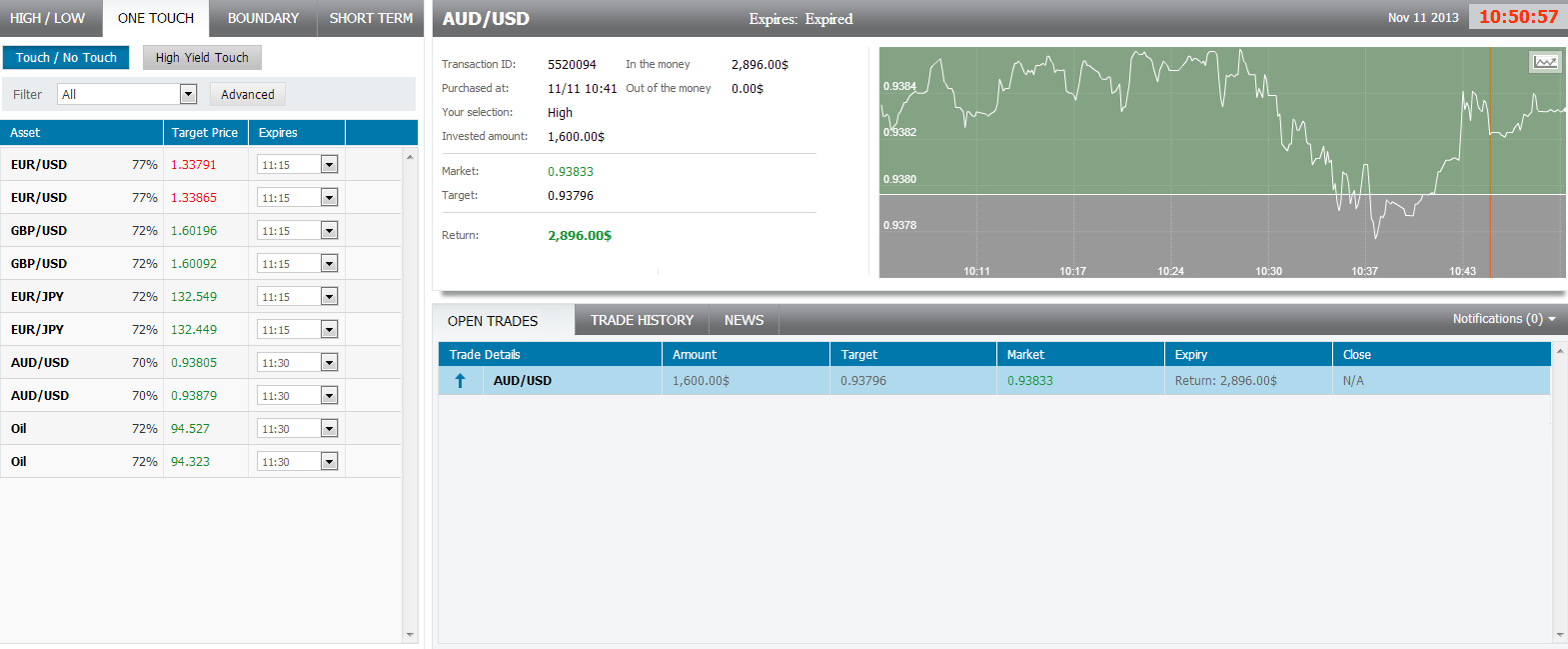
Task: Expand expiry dropdown for EUR/USD 1.33791
Action: click(x=329, y=165)
